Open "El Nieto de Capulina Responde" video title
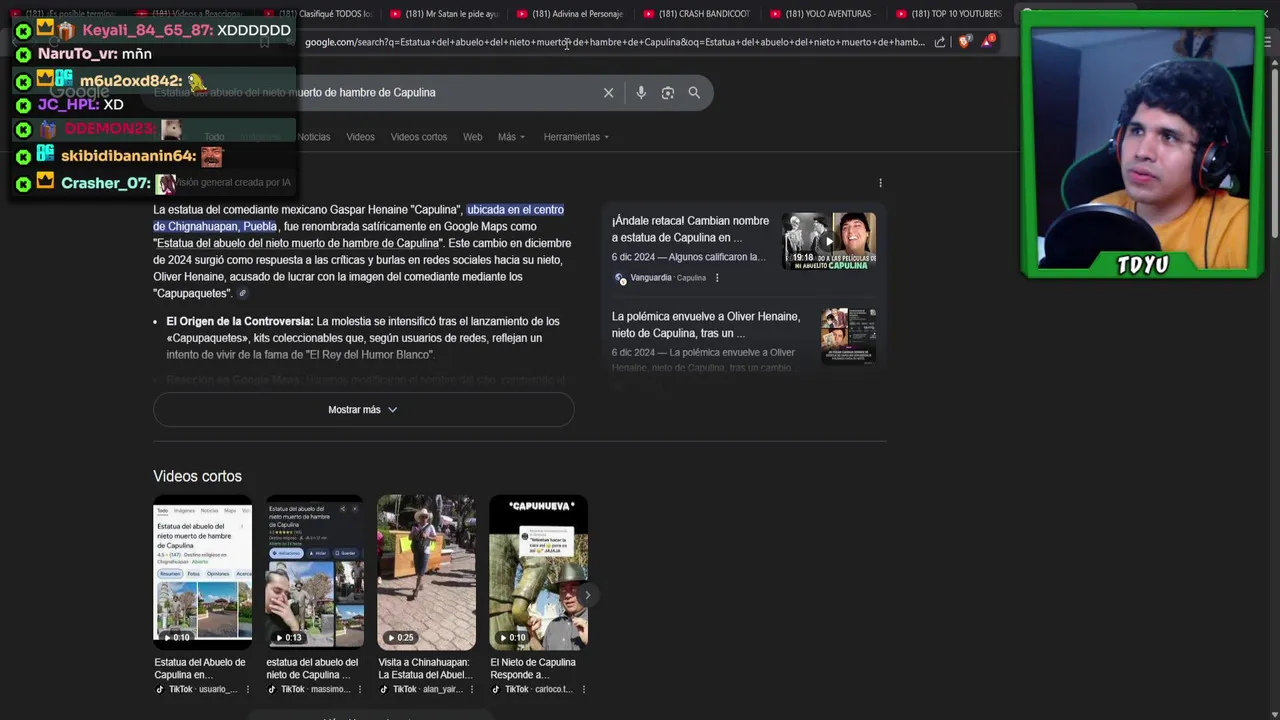This screenshot has height=720, width=1280. click(533, 668)
